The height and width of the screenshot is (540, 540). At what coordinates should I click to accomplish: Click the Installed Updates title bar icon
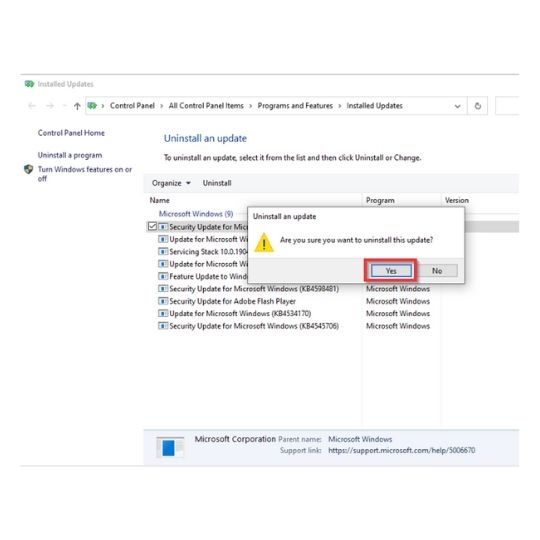pyautogui.click(x=29, y=84)
